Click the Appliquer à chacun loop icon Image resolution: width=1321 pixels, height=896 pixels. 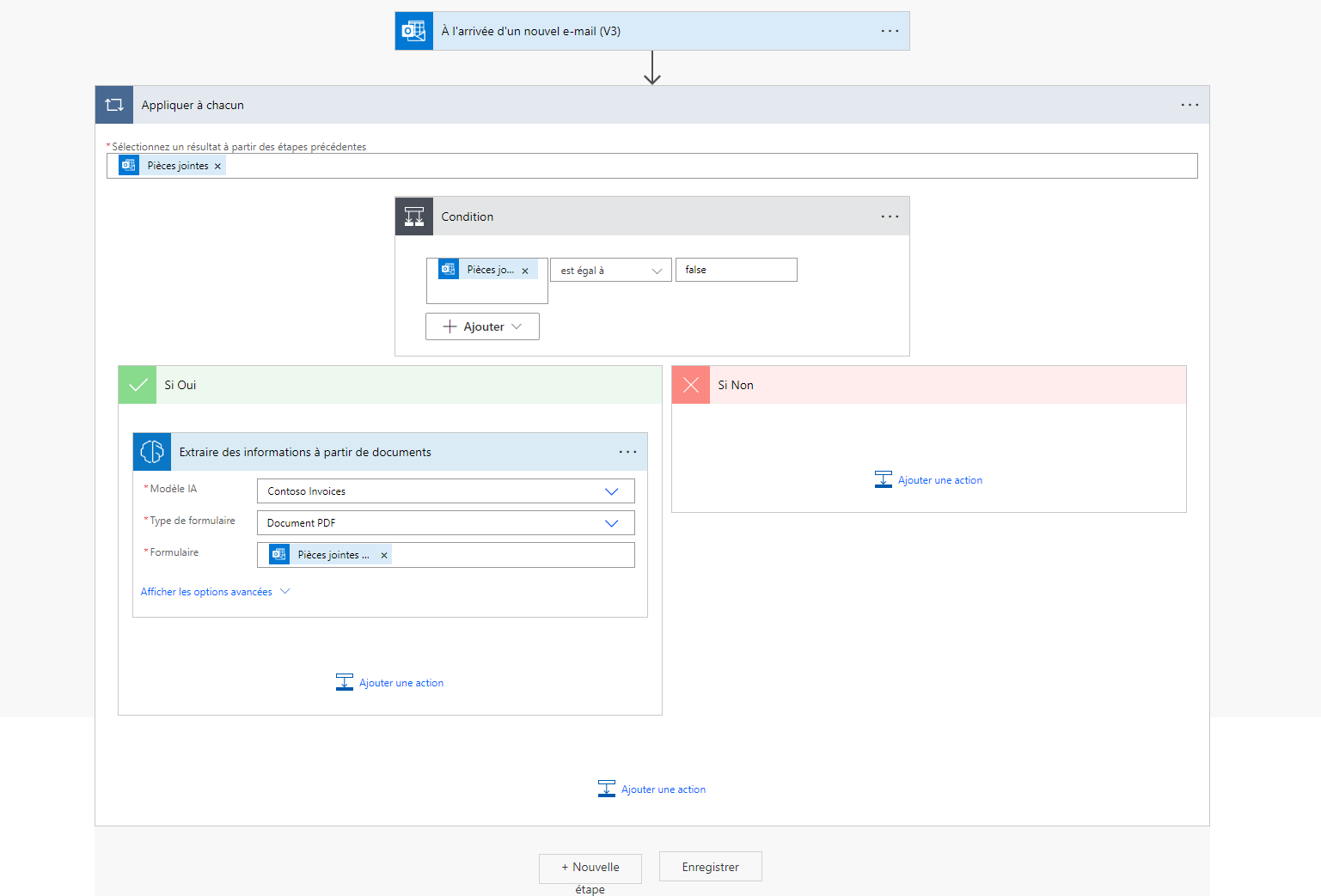point(114,105)
